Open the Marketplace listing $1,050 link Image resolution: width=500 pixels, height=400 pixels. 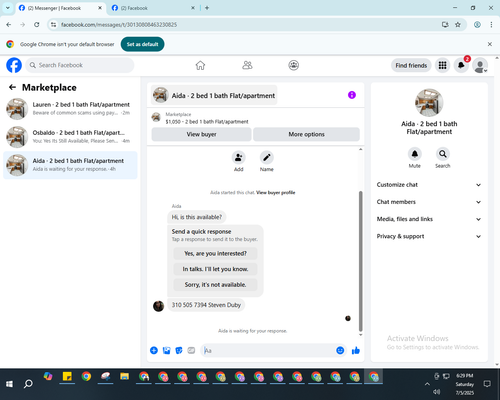pyautogui.click(x=207, y=122)
